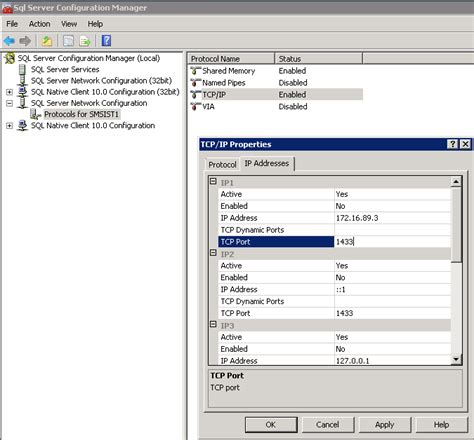
Task: Click the Show/Hide console tree icon
Action: pyautogui.click(x=69, y=41)
